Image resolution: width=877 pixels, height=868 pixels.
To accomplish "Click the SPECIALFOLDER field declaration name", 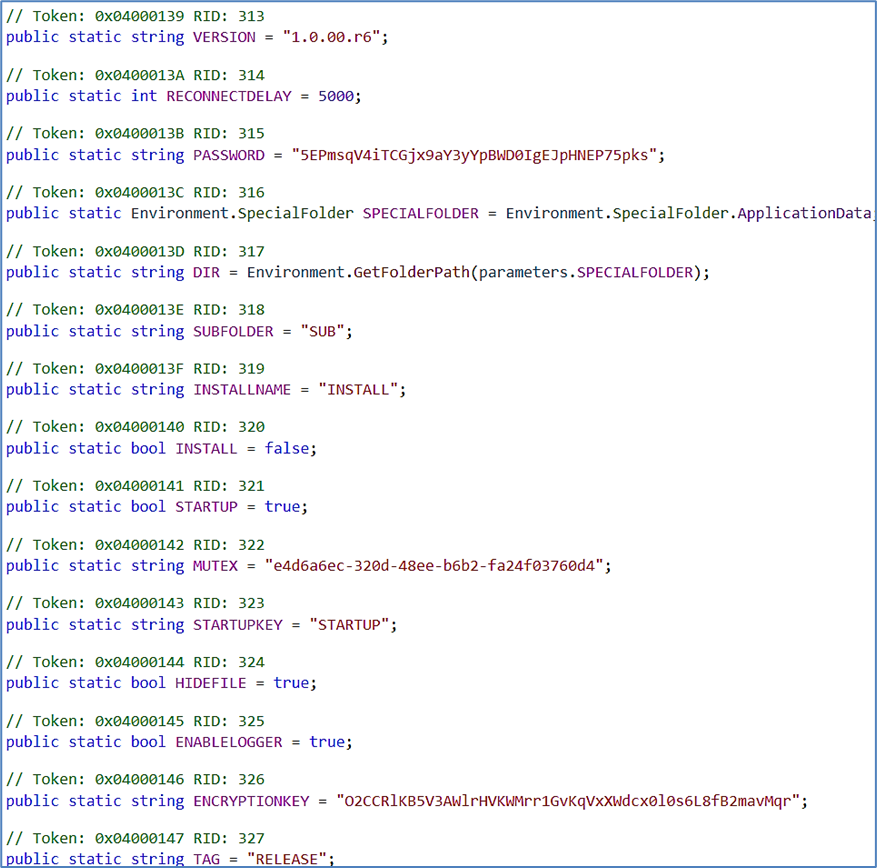I will click(x=421, y=213).
